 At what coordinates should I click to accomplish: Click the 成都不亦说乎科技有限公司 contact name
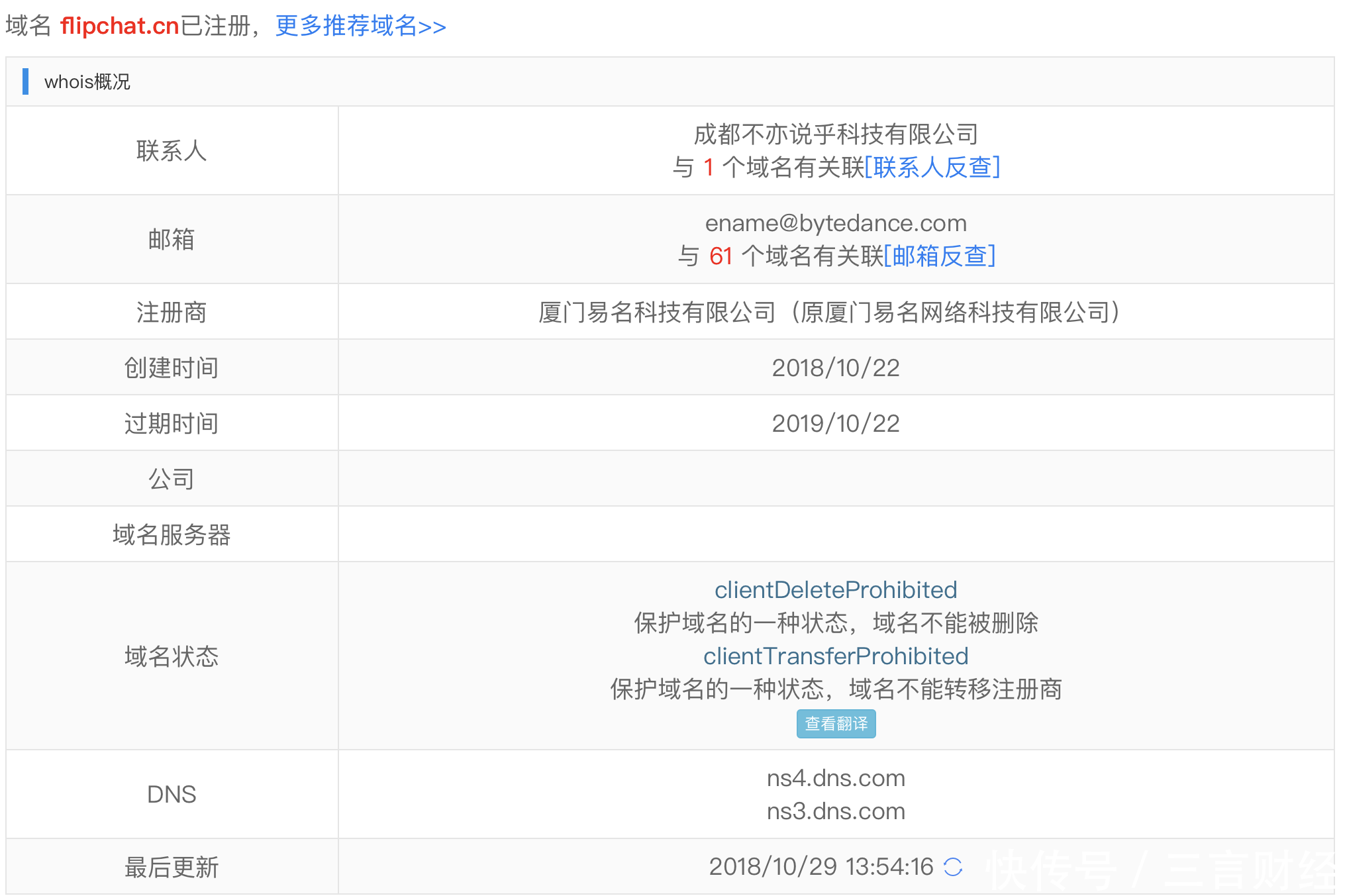(836, 134)
